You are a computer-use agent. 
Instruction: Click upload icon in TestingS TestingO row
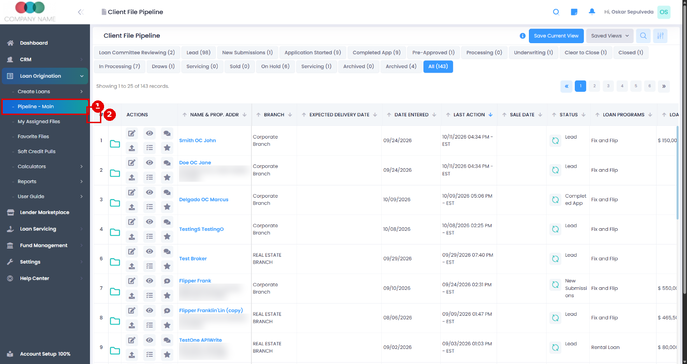click(131, 237)
